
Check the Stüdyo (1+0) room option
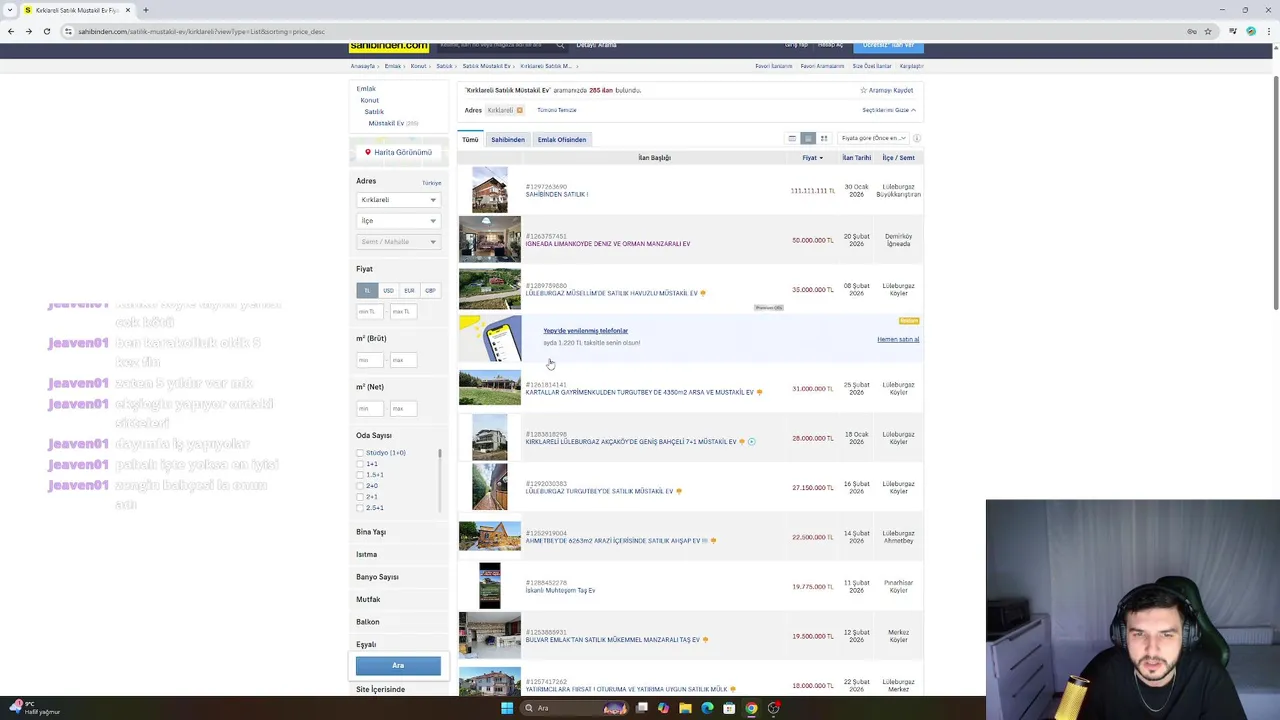coord(360,453)
